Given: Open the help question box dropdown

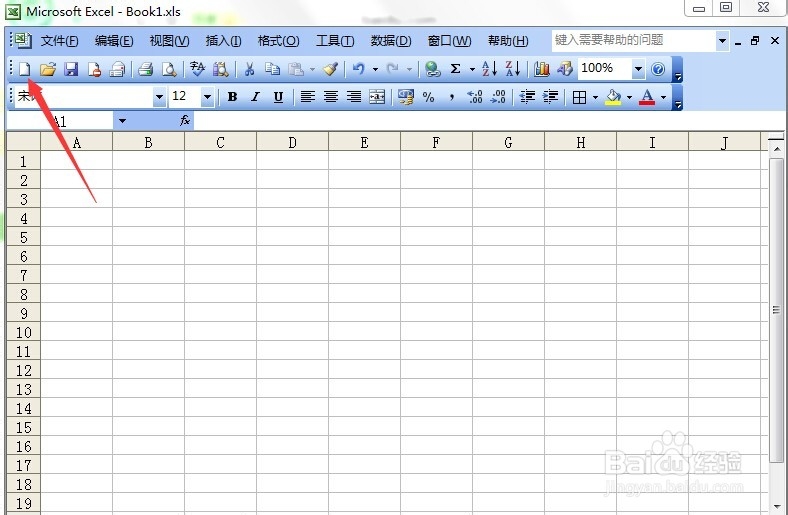Looking at the screenshot, I should point(722,41).
